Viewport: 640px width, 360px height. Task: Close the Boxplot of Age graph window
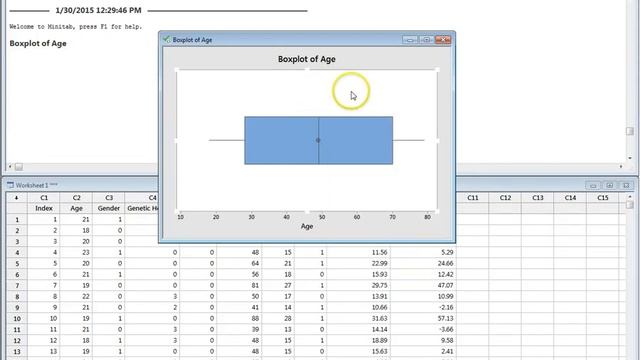tap(443, 40)
